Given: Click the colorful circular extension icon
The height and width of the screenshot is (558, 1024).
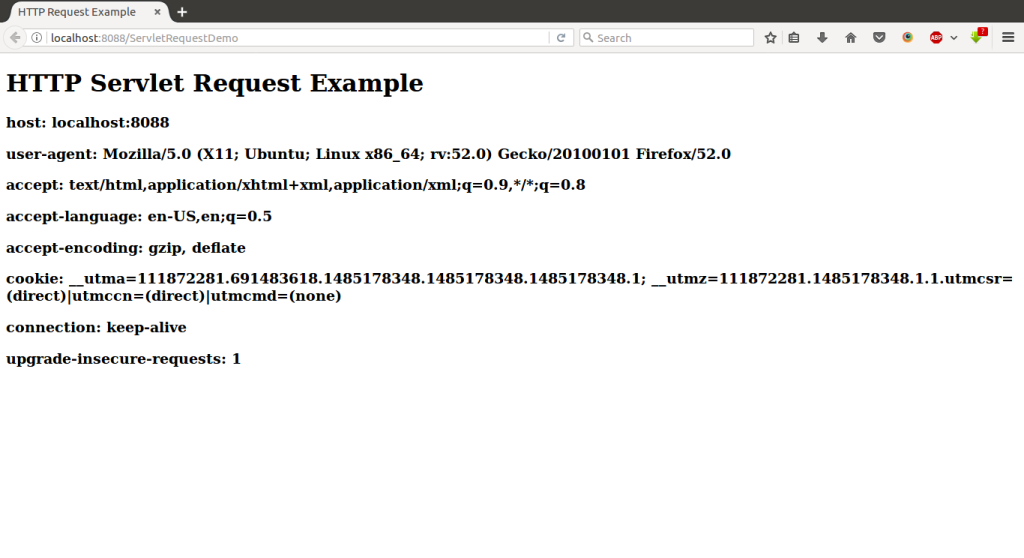Looking at the screenshot, I should (908, 38).
